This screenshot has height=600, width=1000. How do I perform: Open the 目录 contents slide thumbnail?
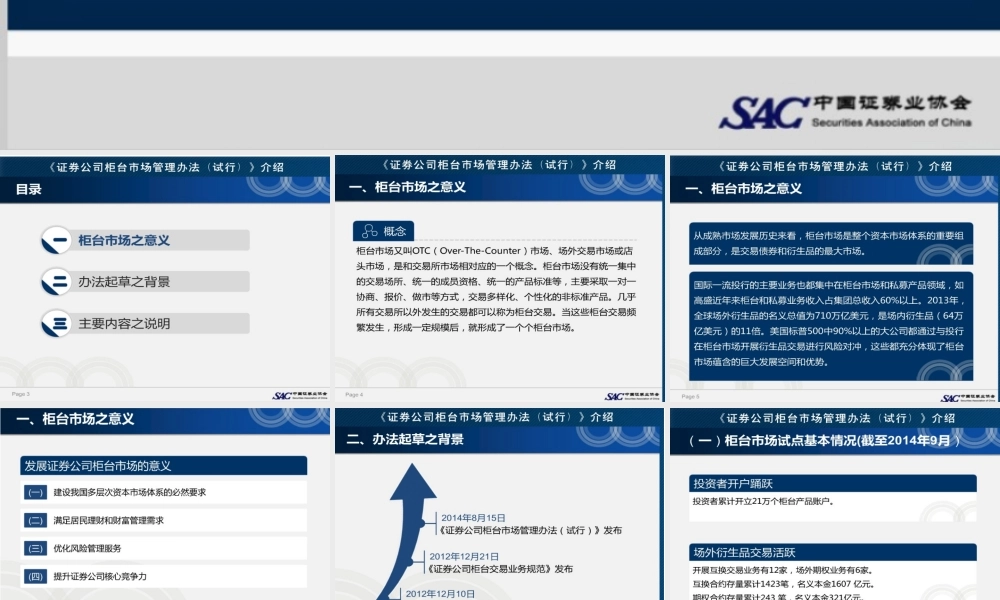[165, 279]
